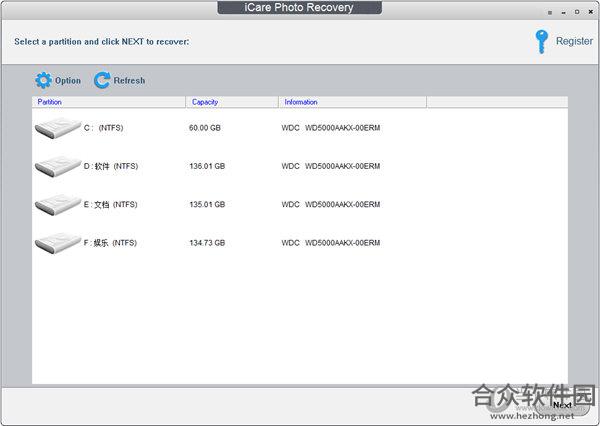Viewport: 600px width, 426px height.
Task: Click the F: 娱乐 (NTFS) partition name
Action: tap(110, 243)
